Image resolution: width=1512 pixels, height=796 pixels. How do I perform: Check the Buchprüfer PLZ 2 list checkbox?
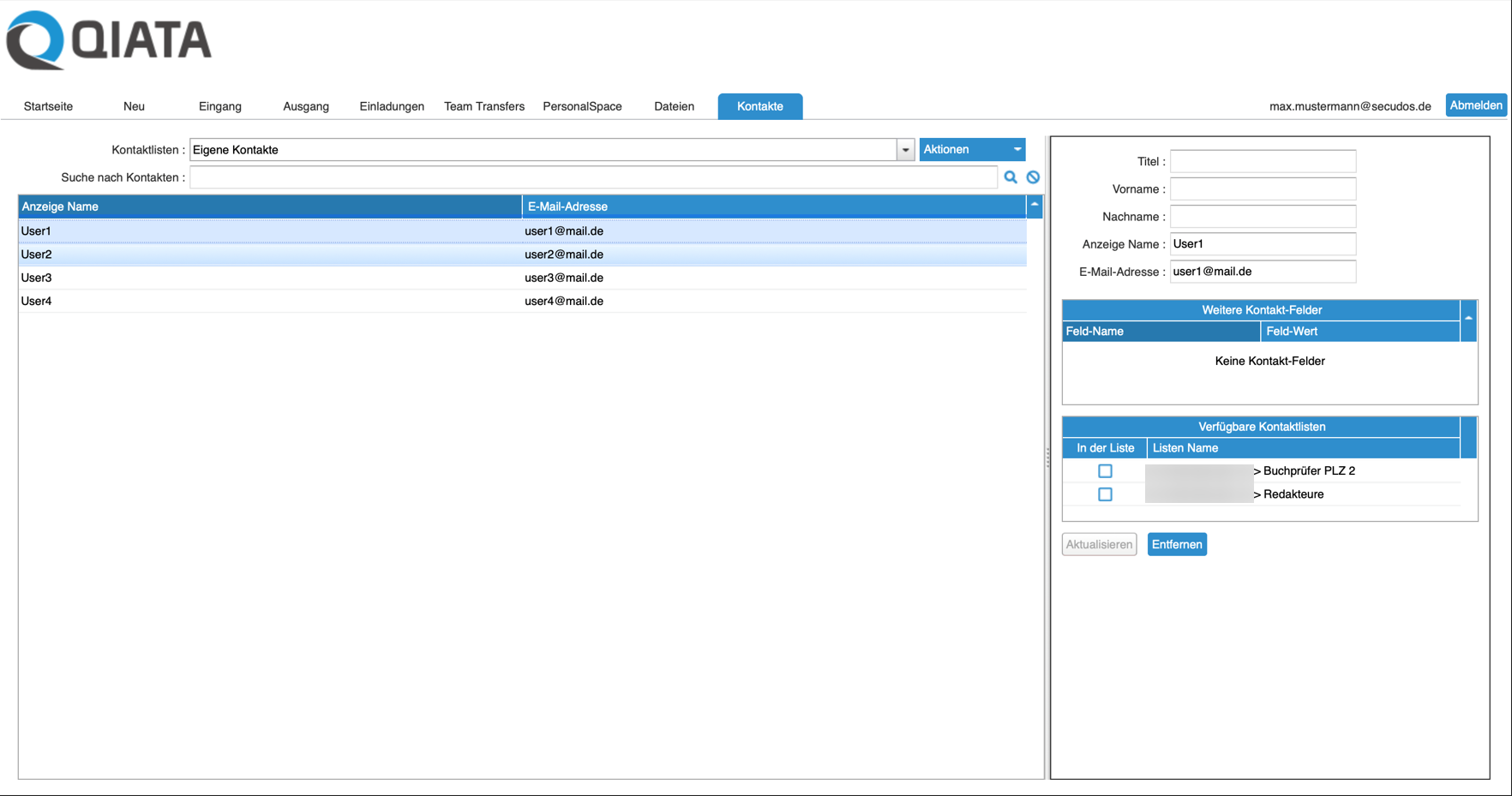(1105, 471)
